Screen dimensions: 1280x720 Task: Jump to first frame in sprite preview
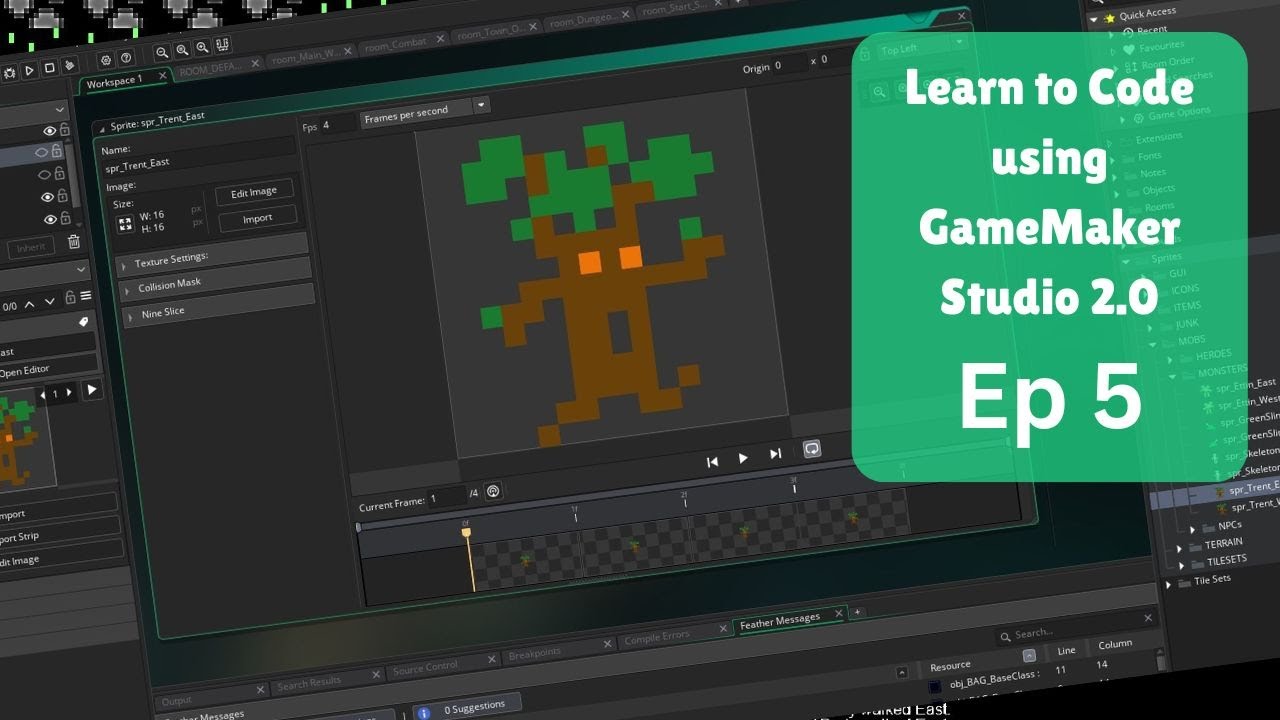click(x=712, y=461)
